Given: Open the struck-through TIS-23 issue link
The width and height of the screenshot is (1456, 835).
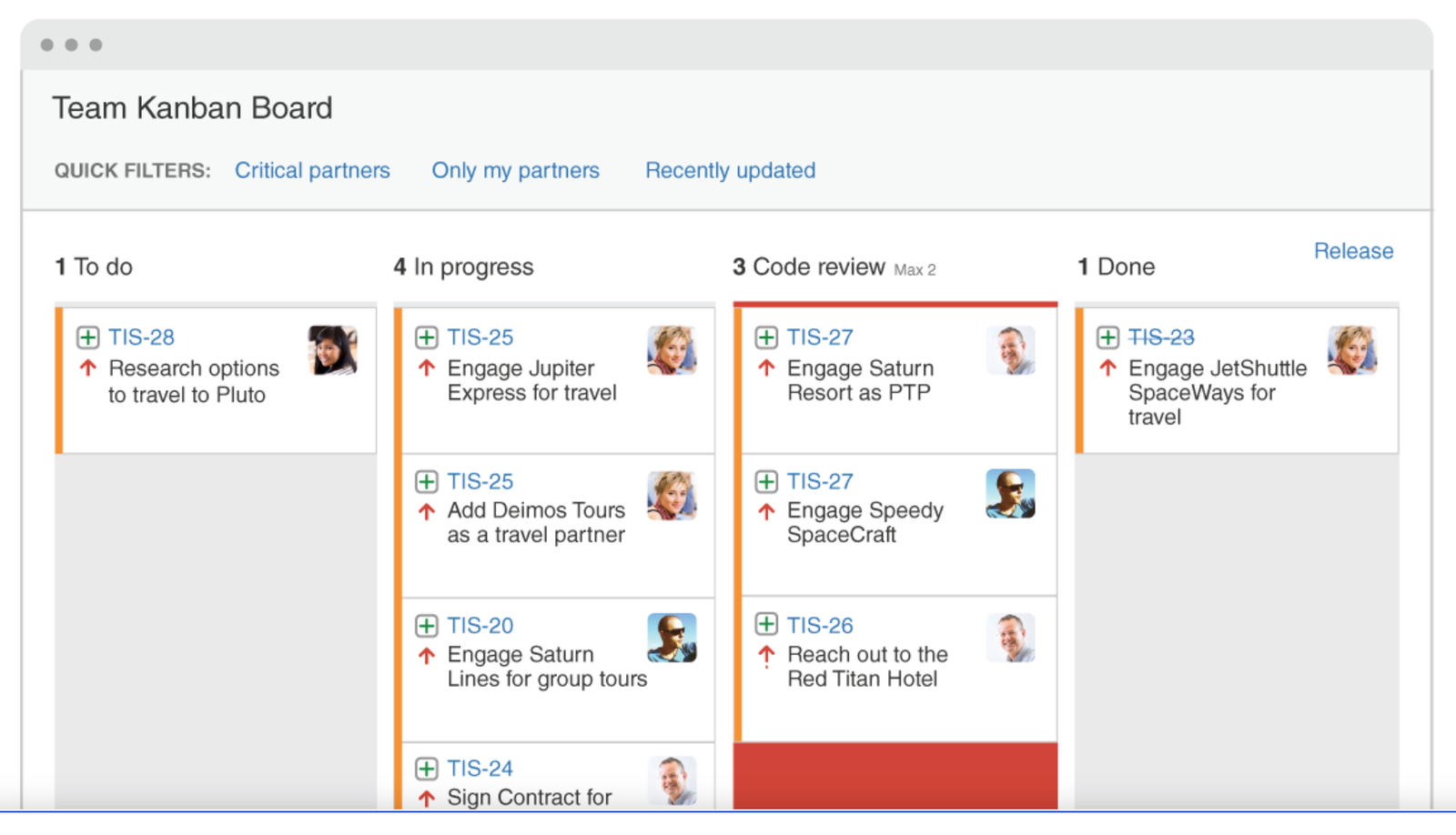Looking at the screenshot, I should tap(1160, 337).
